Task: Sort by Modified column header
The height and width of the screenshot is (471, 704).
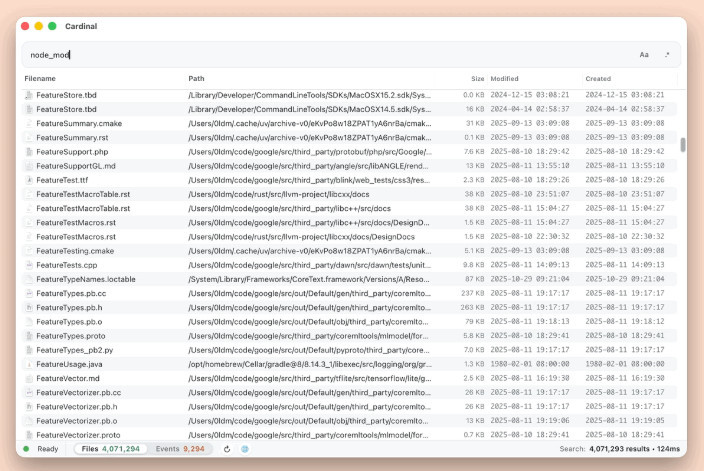Action: (x=504, y=79)
